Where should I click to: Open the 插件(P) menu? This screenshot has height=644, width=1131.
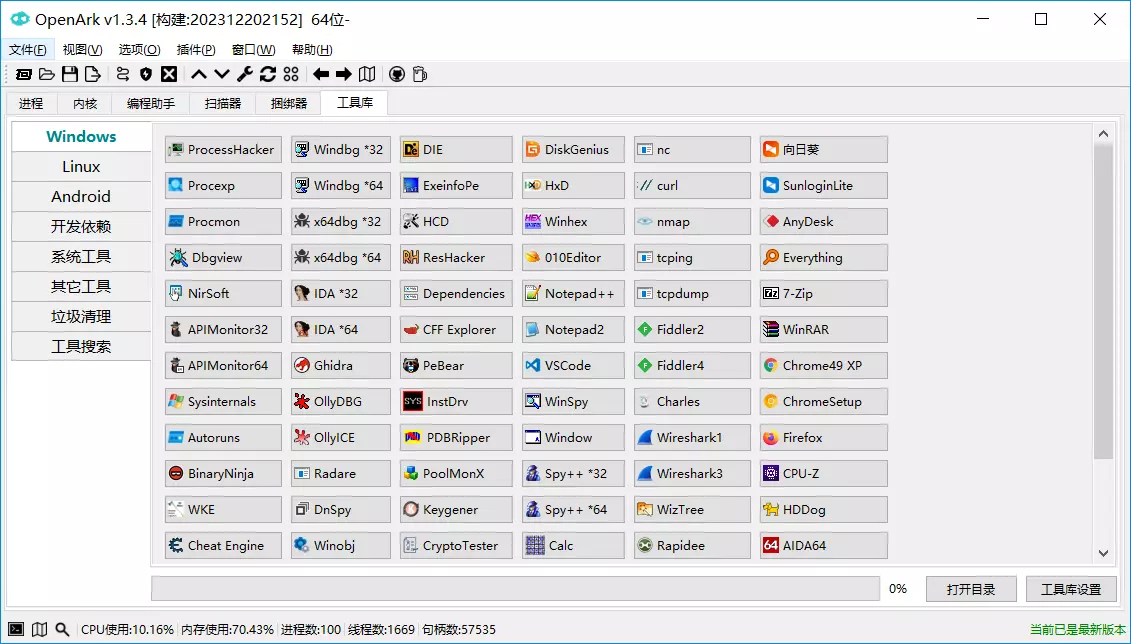coord(196,50)
